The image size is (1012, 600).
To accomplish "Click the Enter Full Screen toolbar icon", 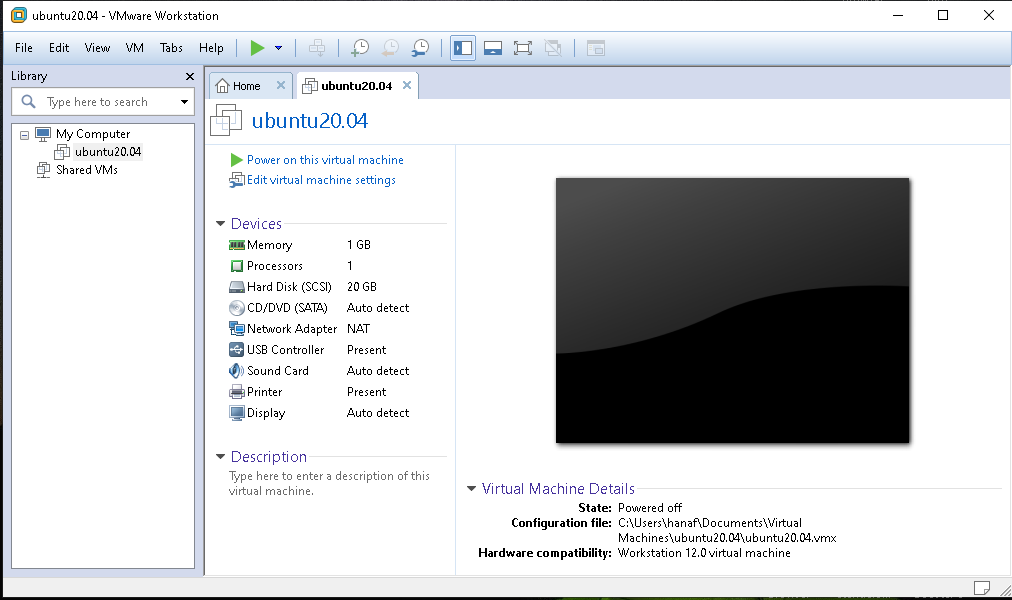I will point(523,48).
